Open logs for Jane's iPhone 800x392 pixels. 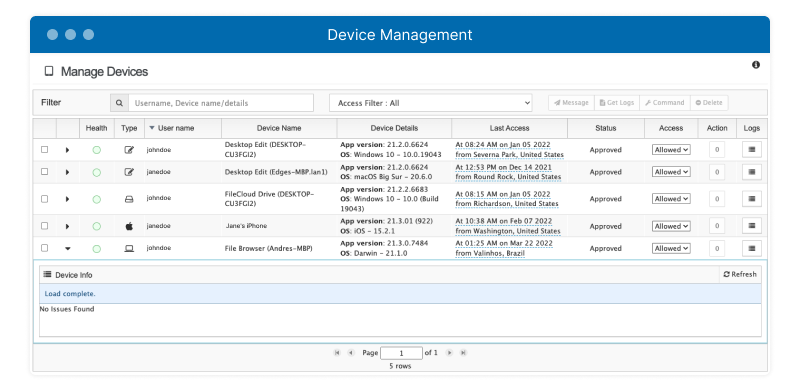coord(752,226)
